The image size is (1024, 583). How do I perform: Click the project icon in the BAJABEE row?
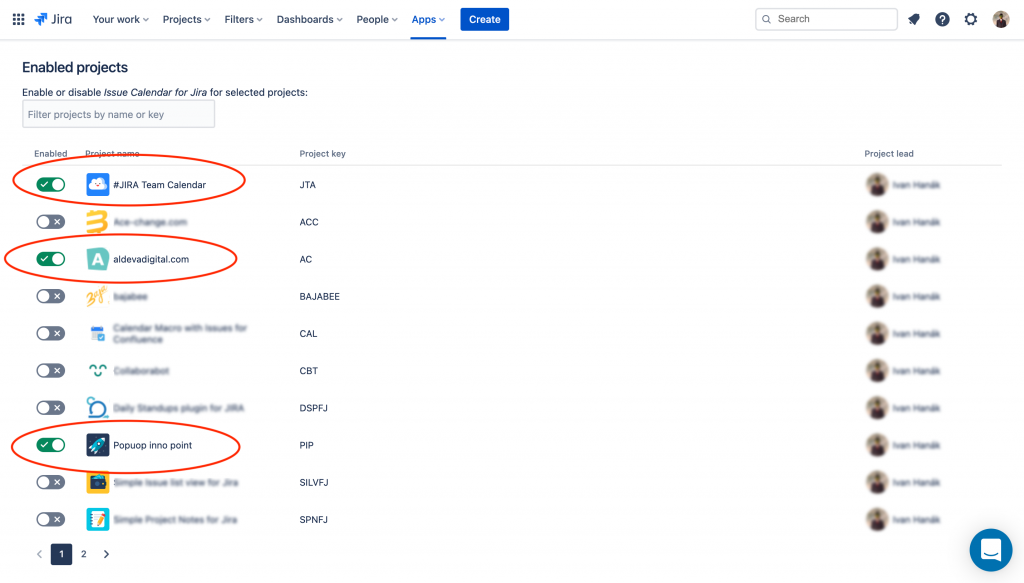[97, 296]
